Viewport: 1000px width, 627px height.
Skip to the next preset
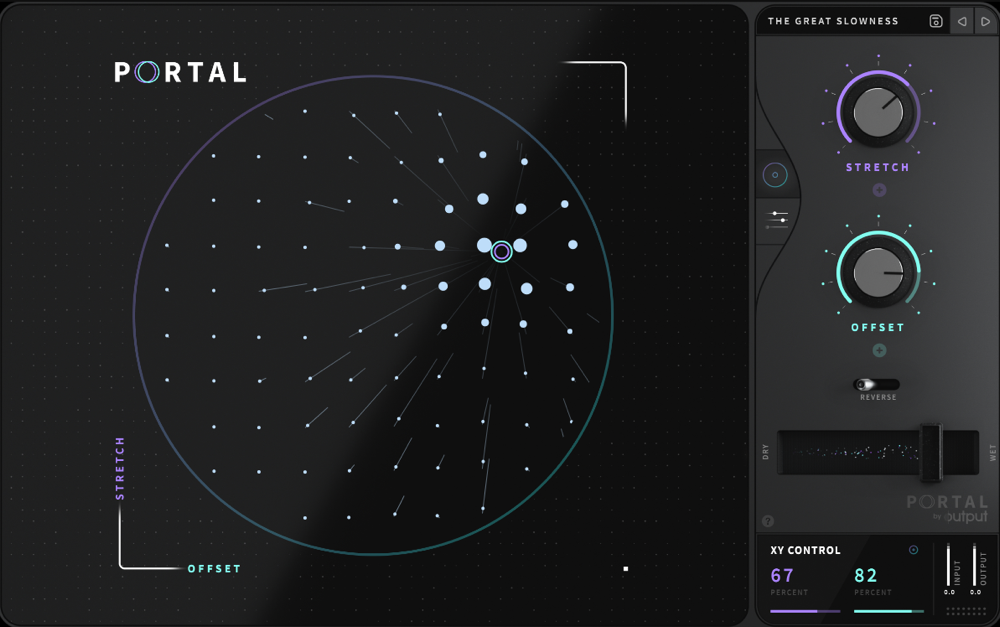[x=985, y=21]
